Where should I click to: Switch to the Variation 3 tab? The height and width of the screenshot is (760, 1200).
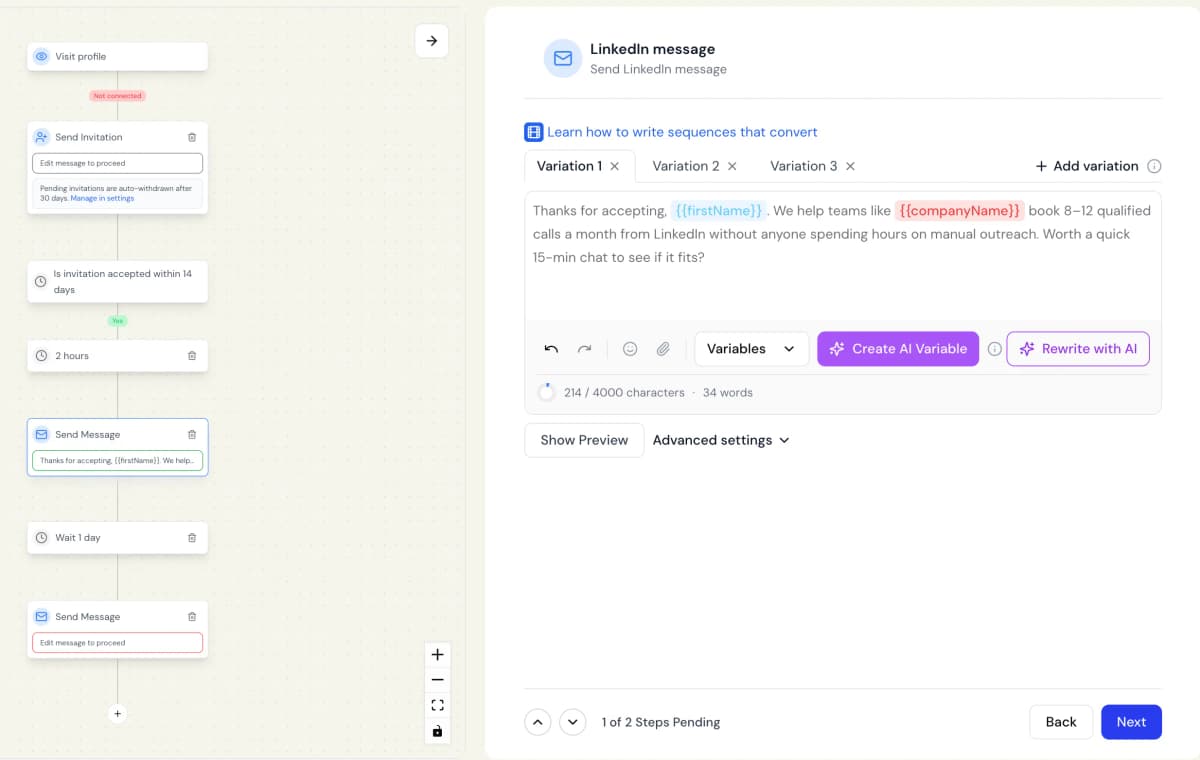click(x=804, y=166)
